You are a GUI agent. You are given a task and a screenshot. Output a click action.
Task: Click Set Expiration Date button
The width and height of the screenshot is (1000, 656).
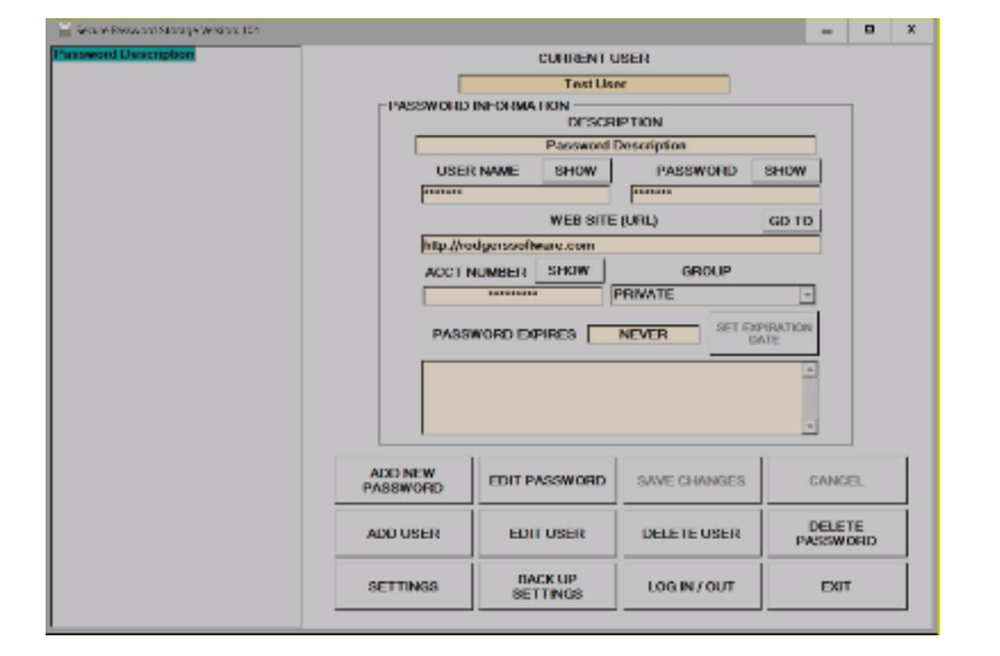764,333
